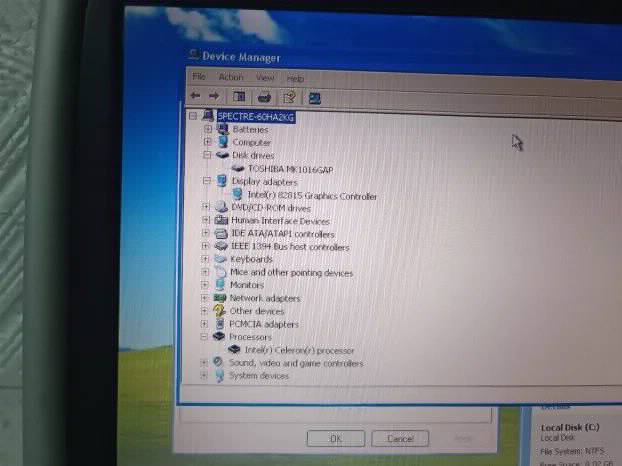This screenshot has width=622, height=466.
Task: Click the Scan for hardware changes icon
Action: [x=315, y=98]
